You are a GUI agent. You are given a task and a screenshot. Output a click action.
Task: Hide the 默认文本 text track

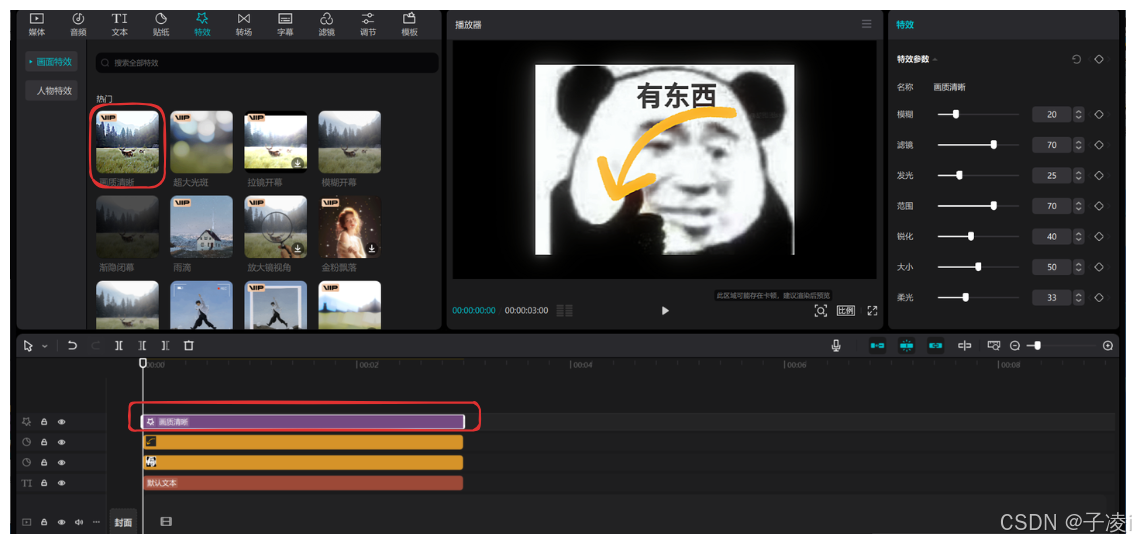pos(62,483)
